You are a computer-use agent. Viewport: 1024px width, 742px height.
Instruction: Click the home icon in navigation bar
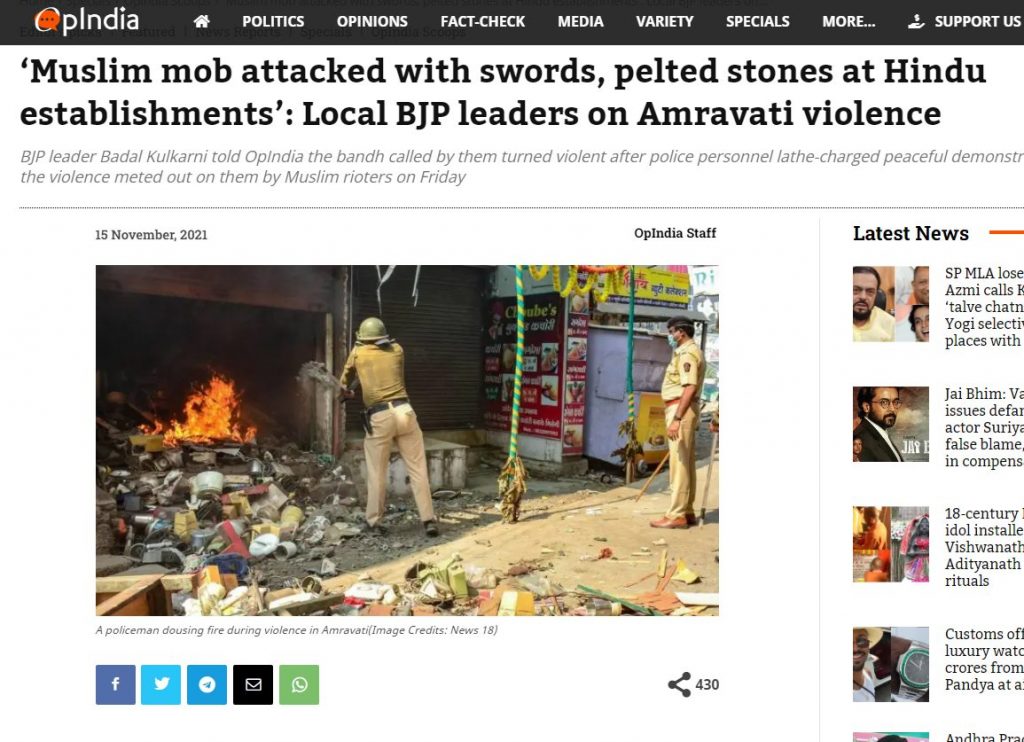202,22
